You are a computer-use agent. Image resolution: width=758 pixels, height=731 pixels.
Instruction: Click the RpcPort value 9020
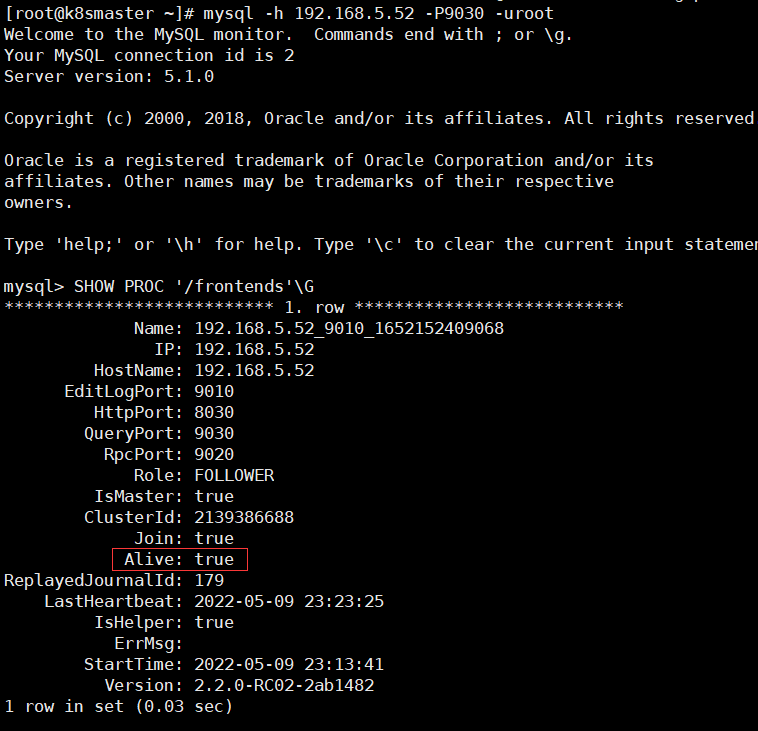point(214,454)
